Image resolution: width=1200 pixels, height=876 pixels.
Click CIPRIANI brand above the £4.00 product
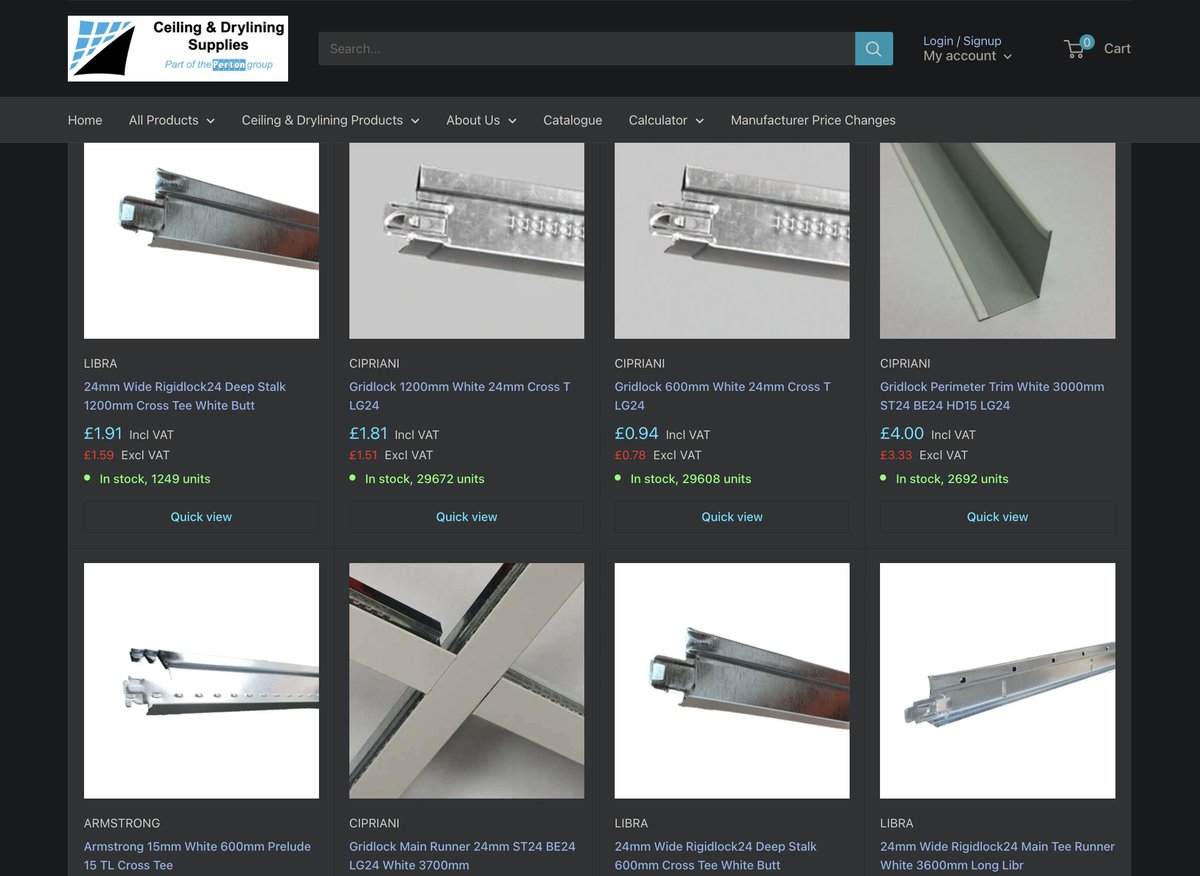[x=905, y=363]
